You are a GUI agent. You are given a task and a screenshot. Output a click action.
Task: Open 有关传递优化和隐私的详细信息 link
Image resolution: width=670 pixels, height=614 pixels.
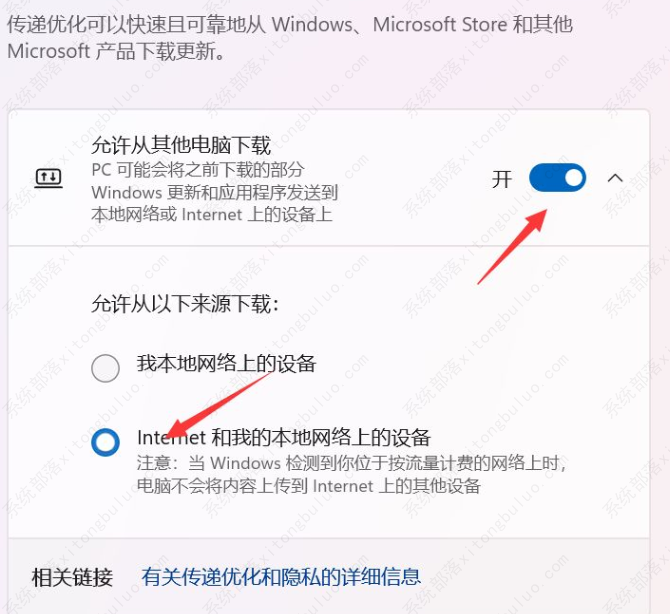[x=281, y=577]
